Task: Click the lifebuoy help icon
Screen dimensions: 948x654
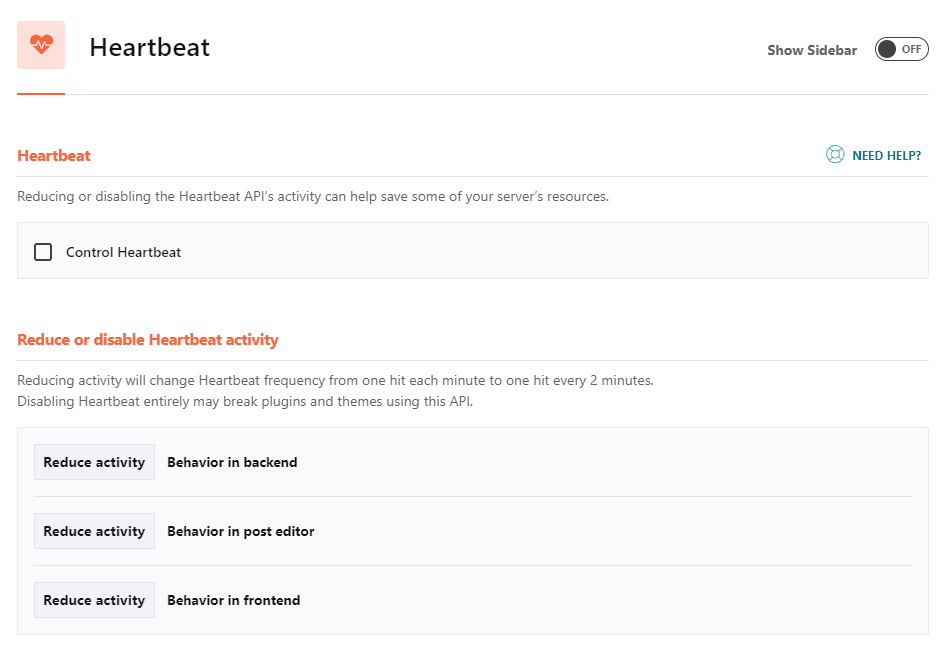Action: 835,155
